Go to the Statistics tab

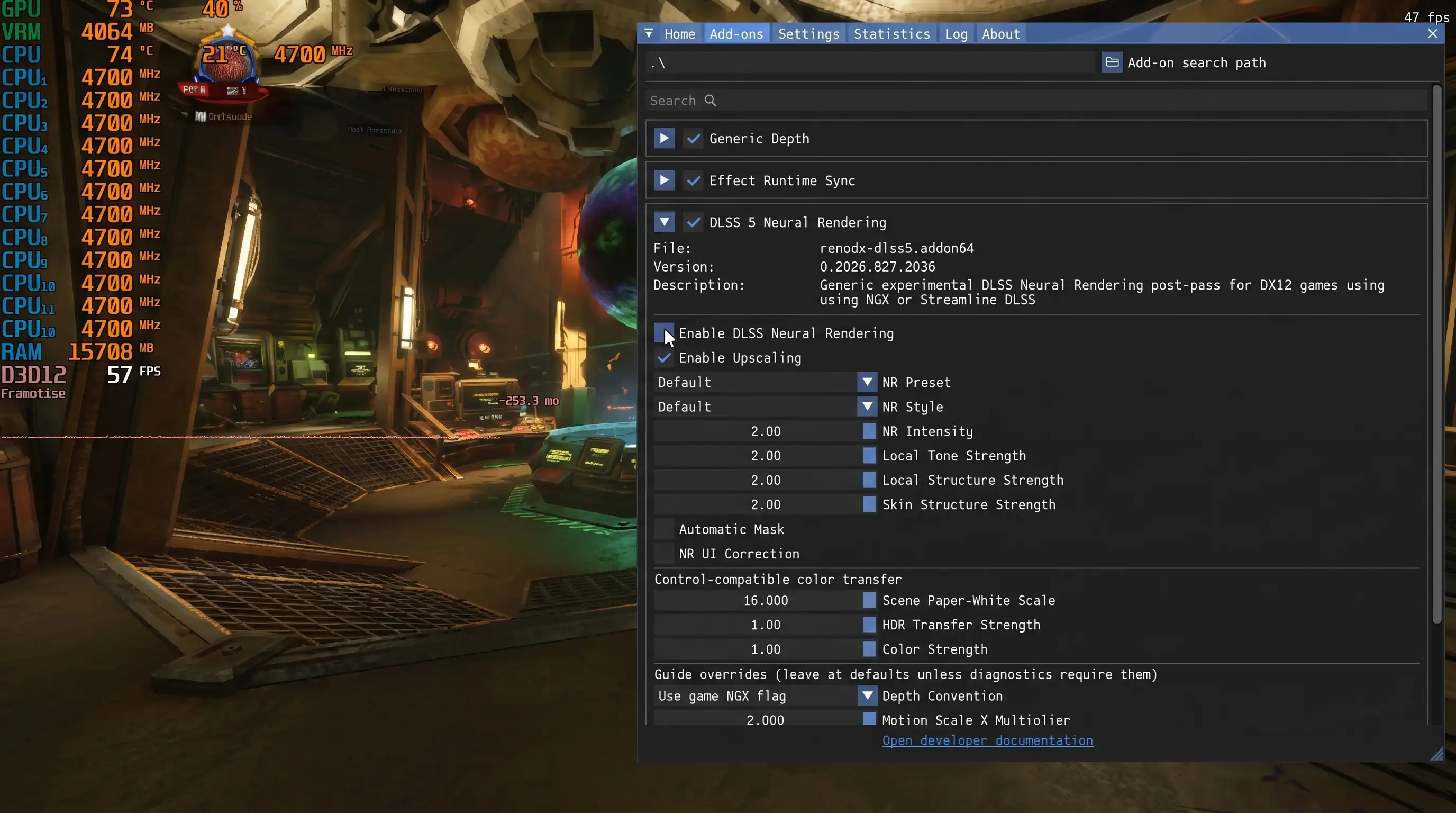891,34
